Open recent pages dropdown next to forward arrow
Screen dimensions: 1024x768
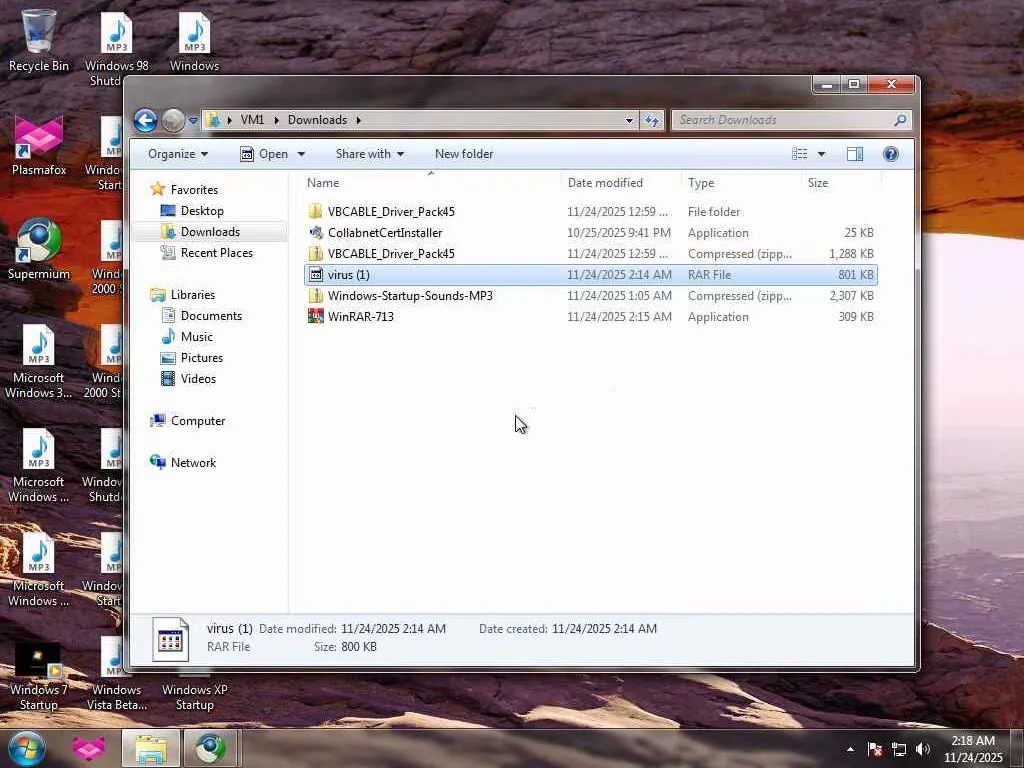[193, 120]
